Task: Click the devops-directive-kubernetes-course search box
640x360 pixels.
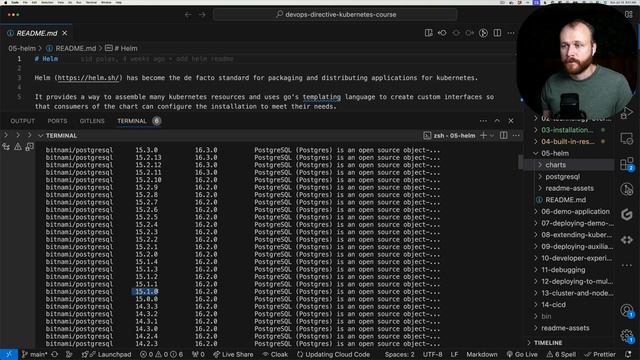Action: pos(335,15)
